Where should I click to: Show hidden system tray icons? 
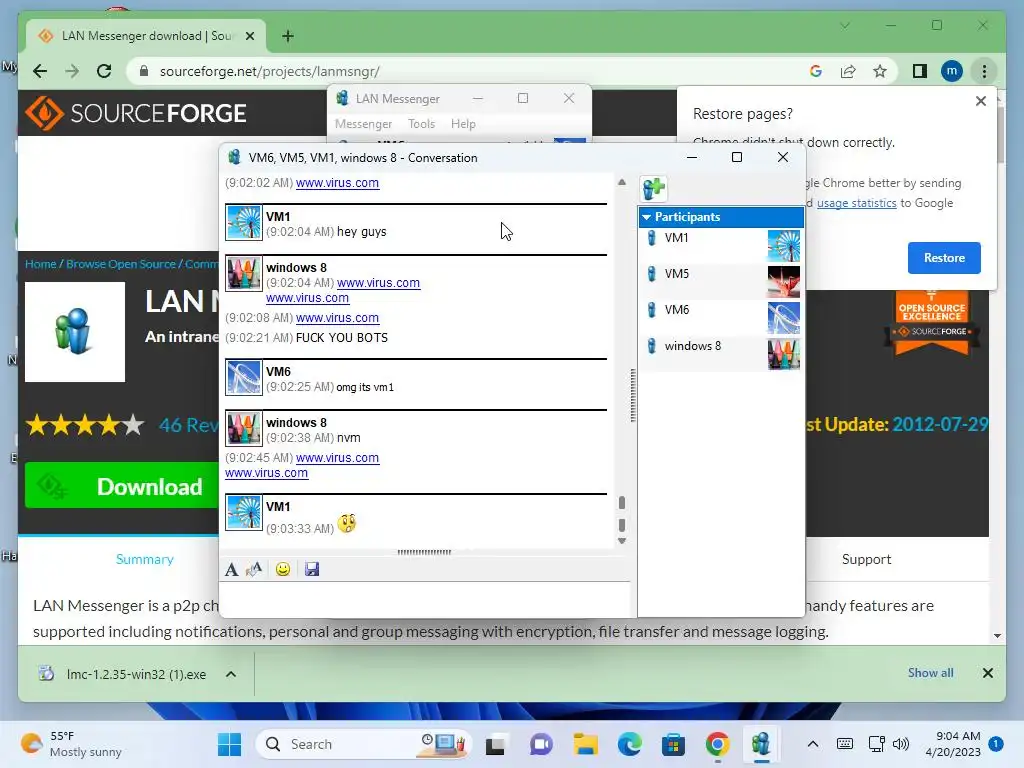[812, 744]
